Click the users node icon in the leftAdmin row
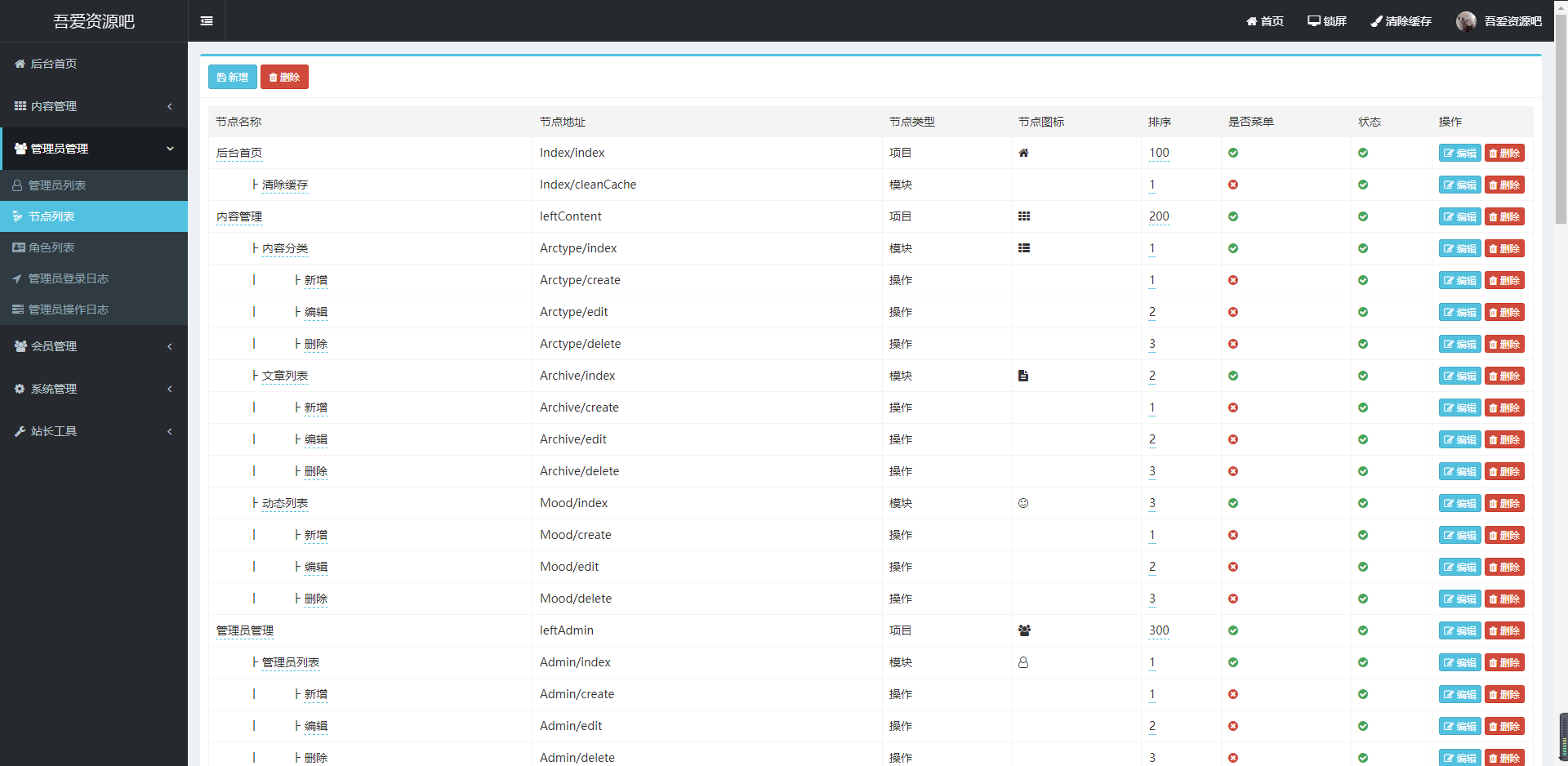The width and height of the screenshot is (1568, 766). 1024,630
